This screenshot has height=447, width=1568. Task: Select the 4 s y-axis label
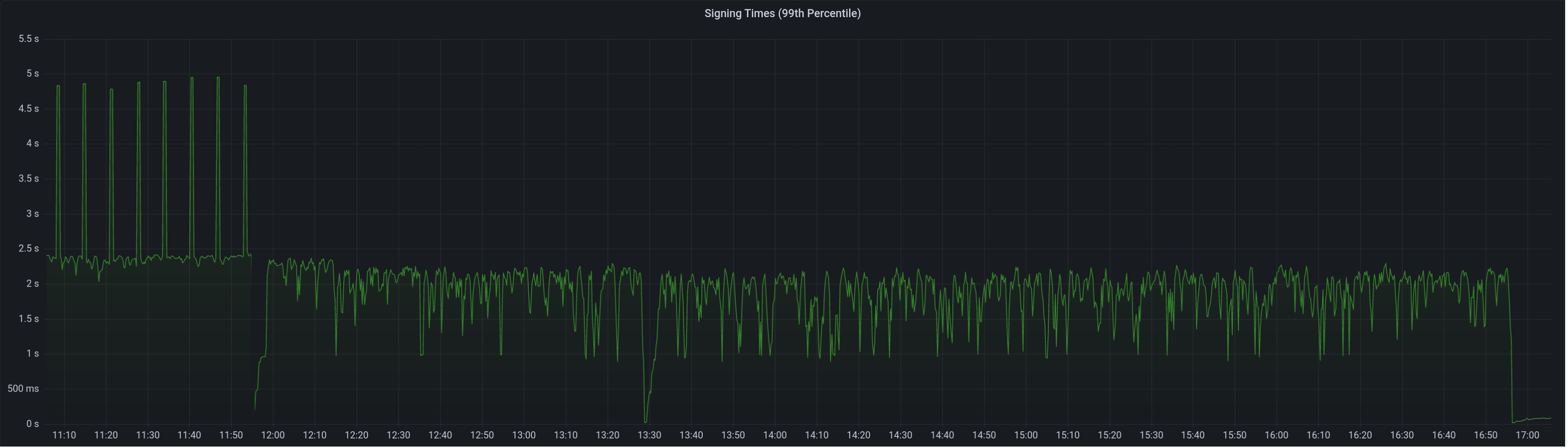[32, 143]
